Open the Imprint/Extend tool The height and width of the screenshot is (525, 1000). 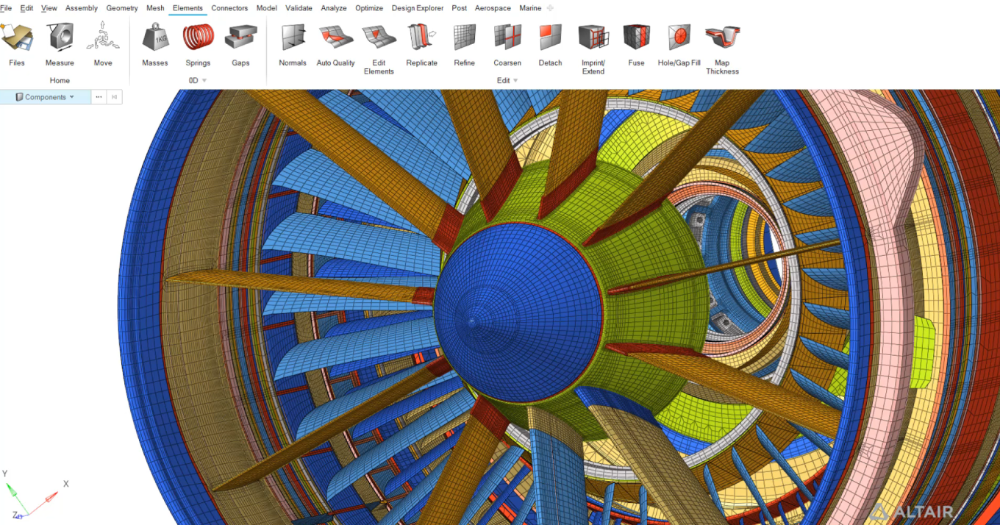593,48
